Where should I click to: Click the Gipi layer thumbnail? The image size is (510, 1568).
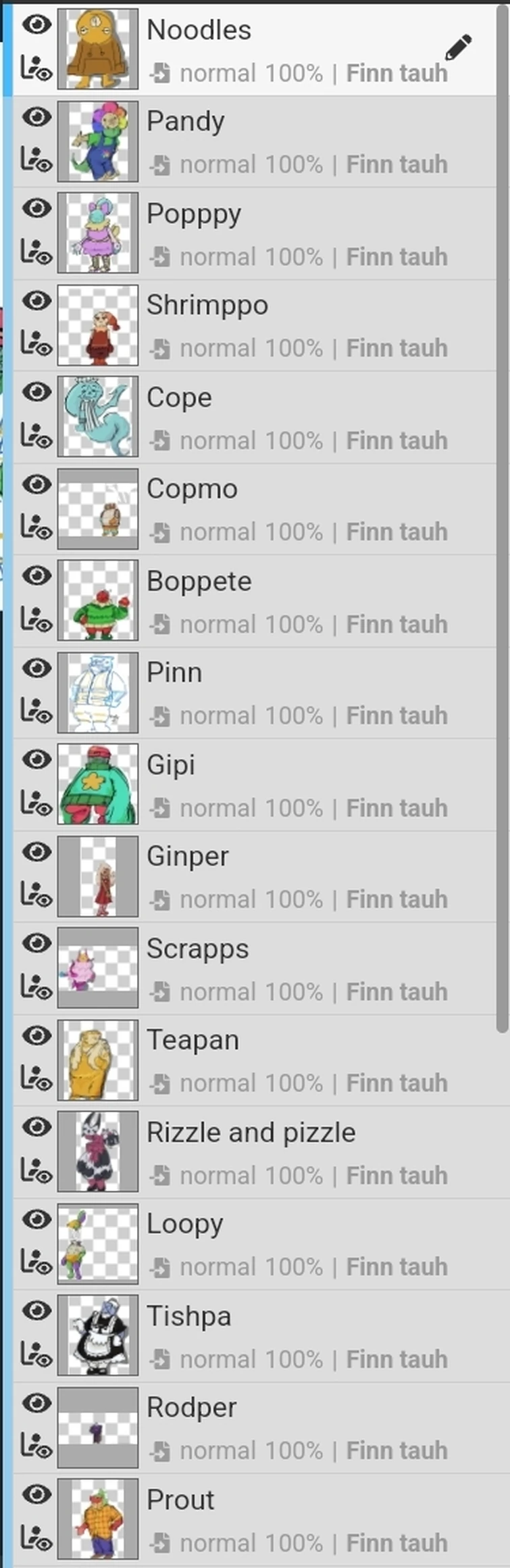(x=98, y=784)
